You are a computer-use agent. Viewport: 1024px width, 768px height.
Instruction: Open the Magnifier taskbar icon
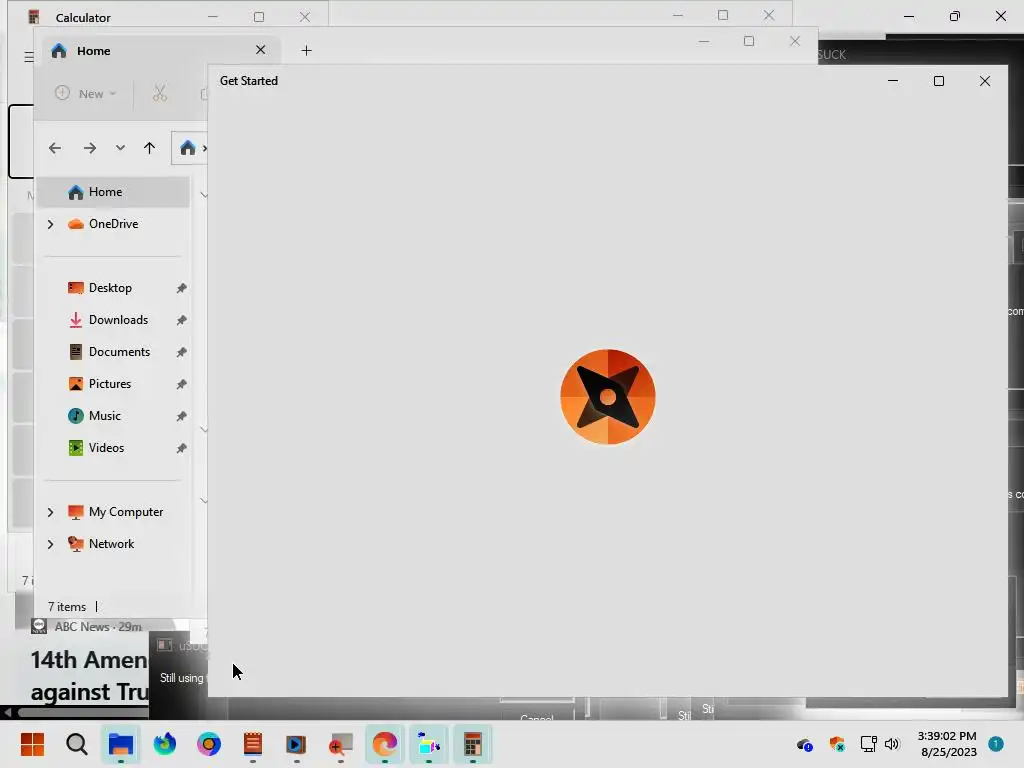[x=340, y=744]
